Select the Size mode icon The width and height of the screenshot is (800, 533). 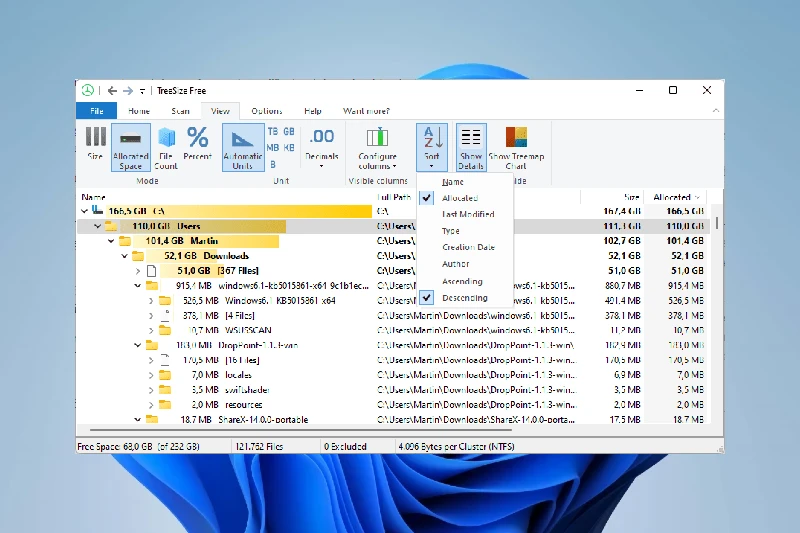tap(95, 143)
